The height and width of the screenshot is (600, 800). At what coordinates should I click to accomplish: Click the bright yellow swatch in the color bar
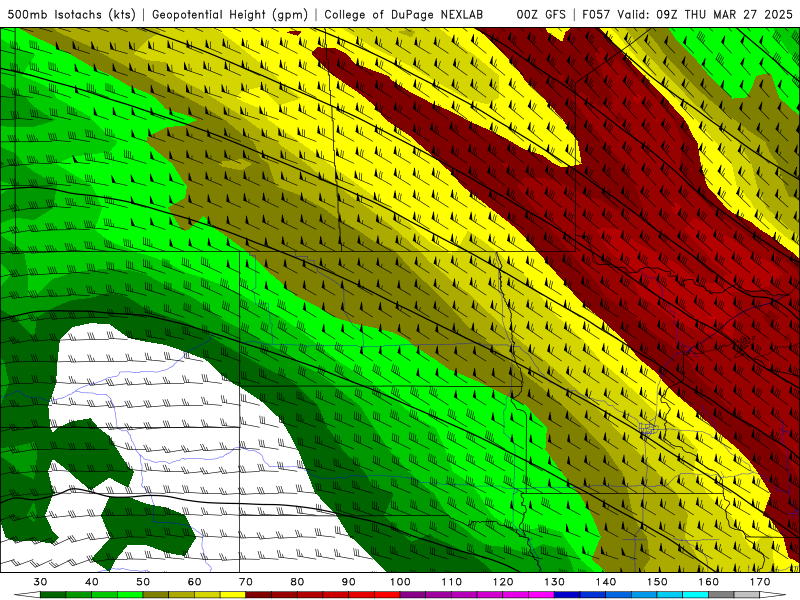click(x=233, y=595)
